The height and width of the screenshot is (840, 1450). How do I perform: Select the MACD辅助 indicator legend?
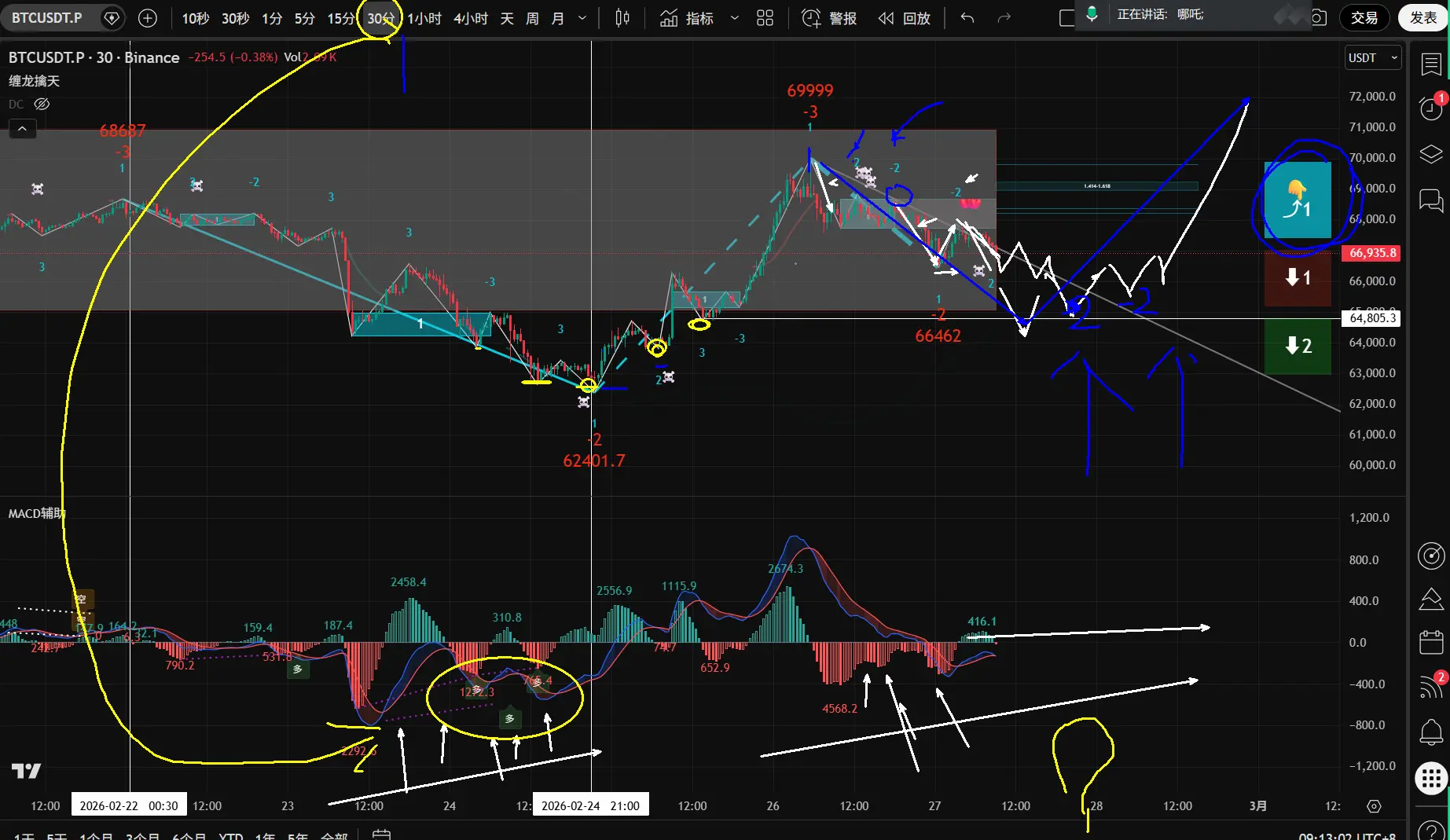[36, 513]
